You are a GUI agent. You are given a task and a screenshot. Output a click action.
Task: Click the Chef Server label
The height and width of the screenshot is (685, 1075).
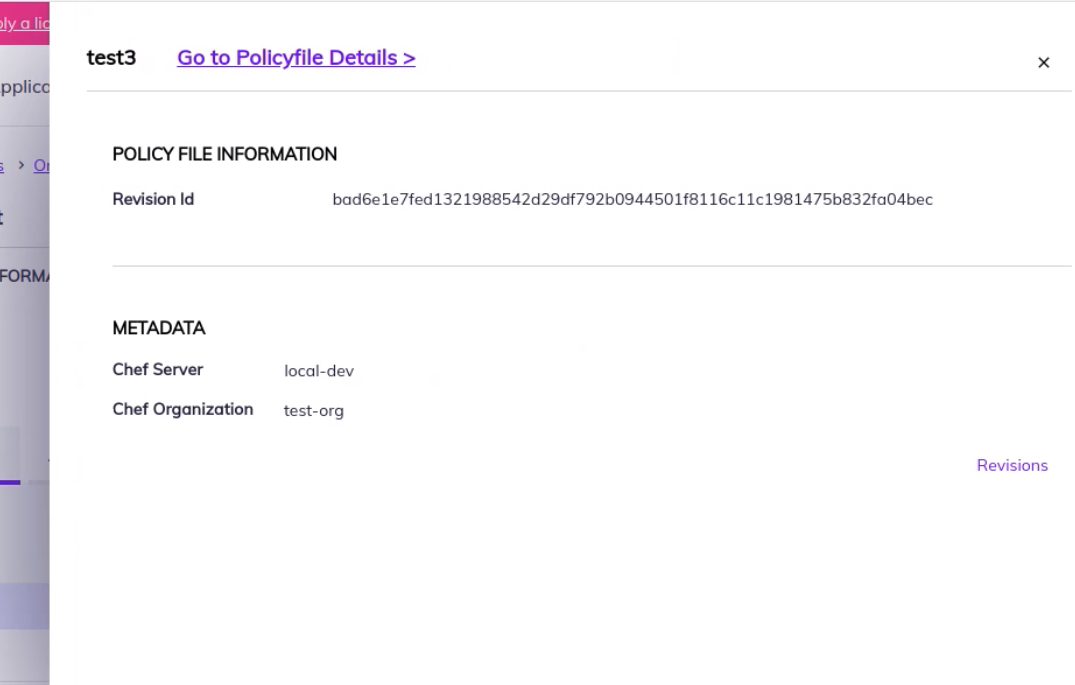click(x=159, y=370)
